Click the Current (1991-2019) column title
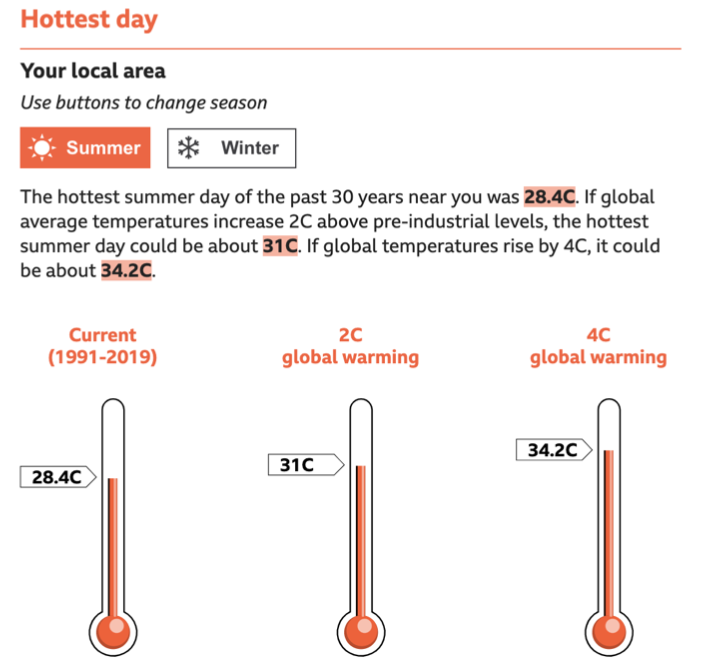This screenshot has height=662, width=706. tap(102, 346)
